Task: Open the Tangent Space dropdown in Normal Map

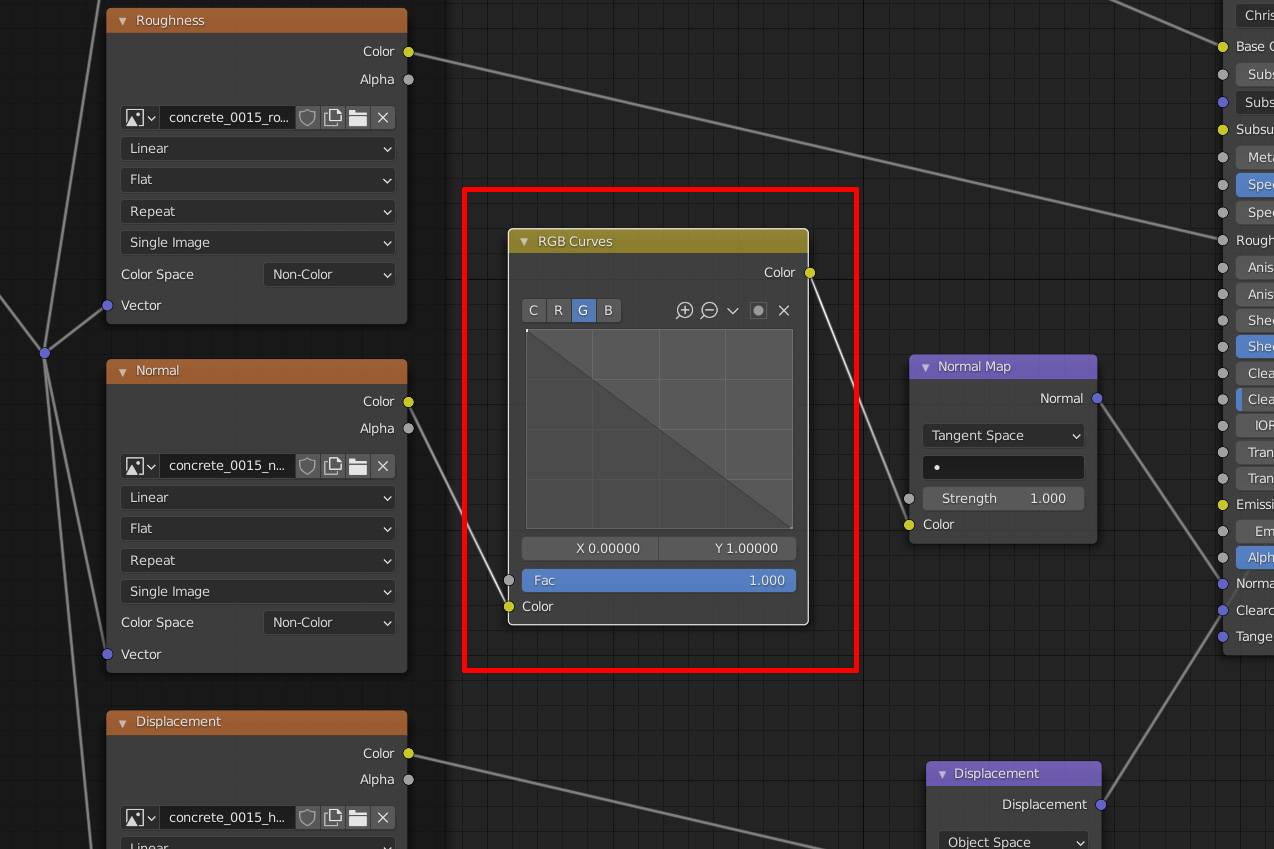Action: coord(1003,436)
